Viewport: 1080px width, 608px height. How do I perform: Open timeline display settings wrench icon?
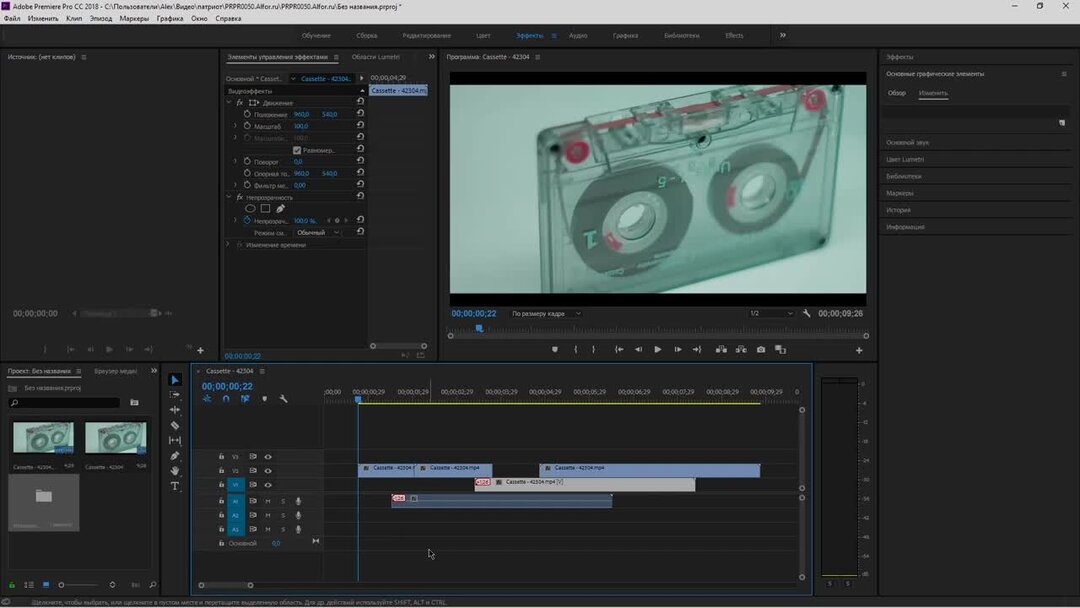[x=283, y=399]
